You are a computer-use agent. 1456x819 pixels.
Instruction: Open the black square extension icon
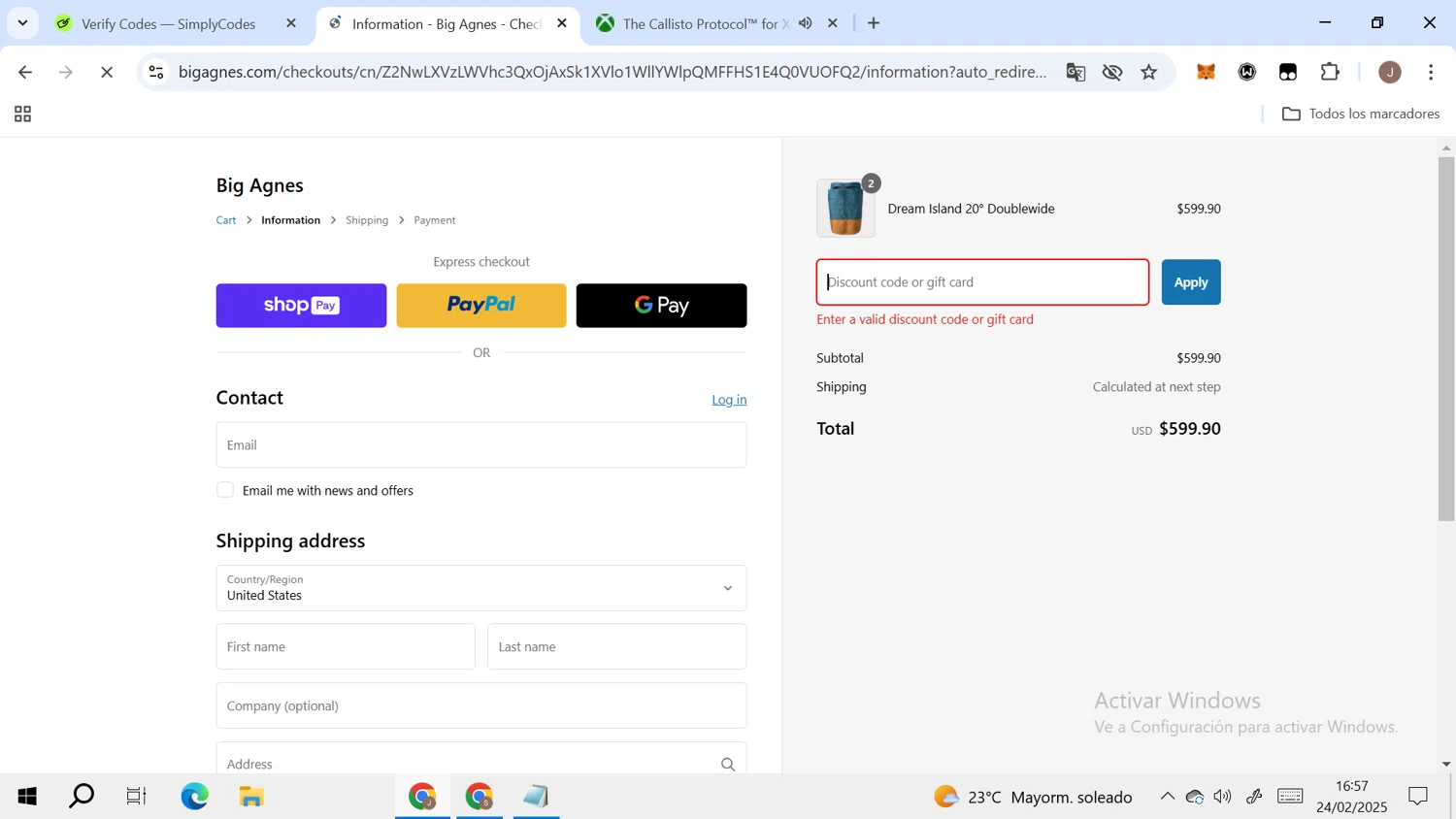1288,72
